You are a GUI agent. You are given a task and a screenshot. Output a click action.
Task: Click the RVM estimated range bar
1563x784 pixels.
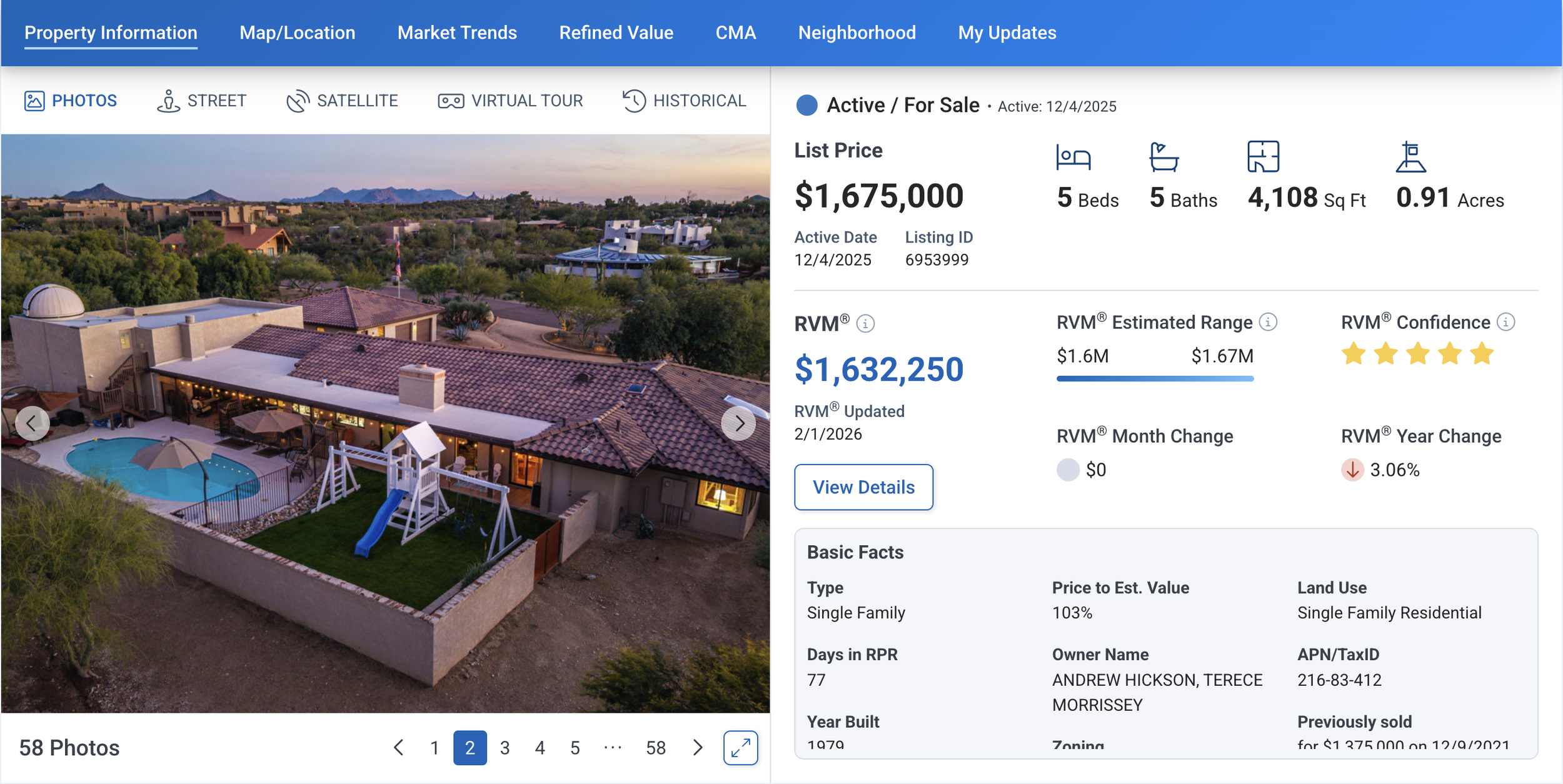(1155, 378)
